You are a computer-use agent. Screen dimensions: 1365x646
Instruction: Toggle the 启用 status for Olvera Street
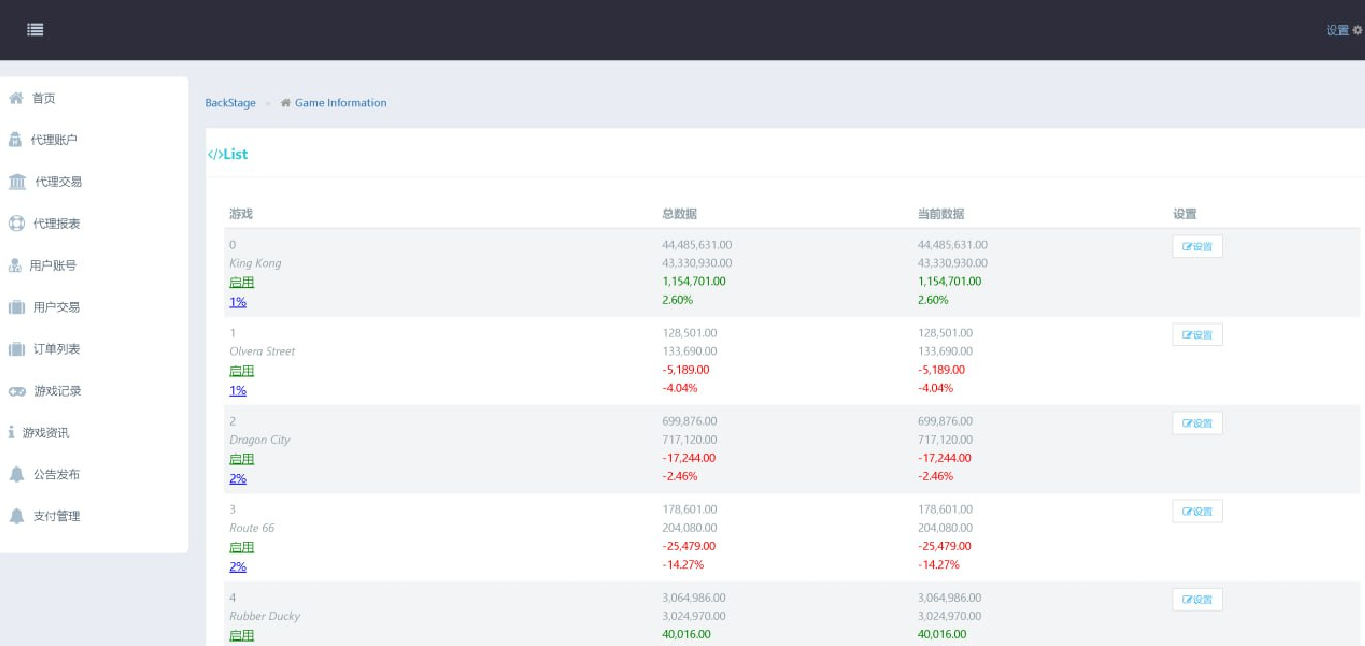(x=241, y=371)
